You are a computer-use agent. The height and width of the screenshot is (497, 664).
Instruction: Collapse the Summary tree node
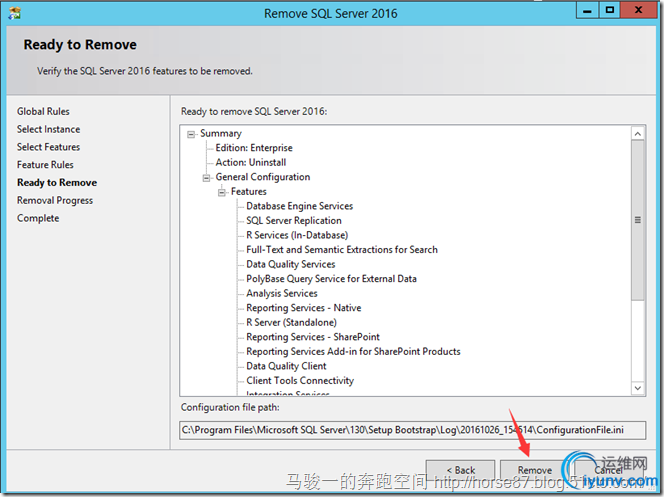[x=191, y=134]
